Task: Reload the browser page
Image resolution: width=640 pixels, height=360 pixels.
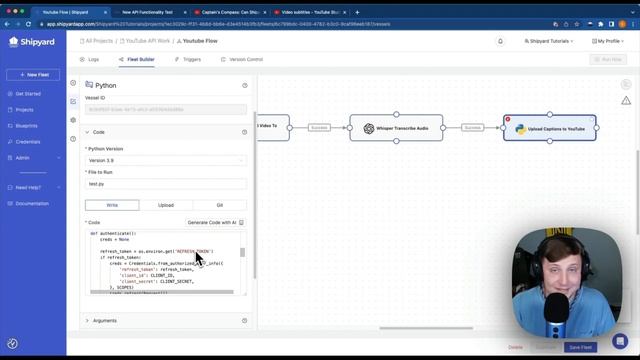Action: (x=28, y=24)
